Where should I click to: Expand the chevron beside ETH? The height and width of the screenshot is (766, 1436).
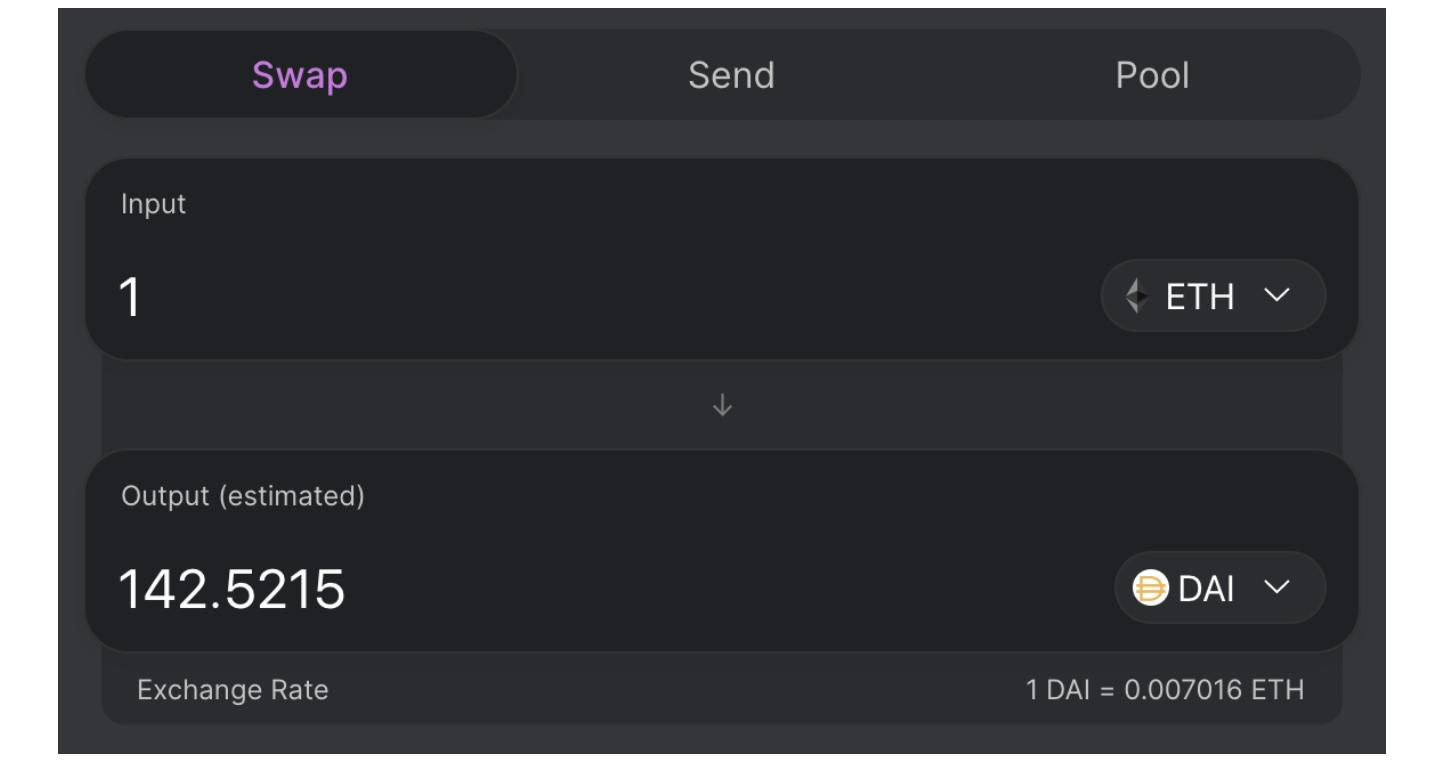(1277, 296)
